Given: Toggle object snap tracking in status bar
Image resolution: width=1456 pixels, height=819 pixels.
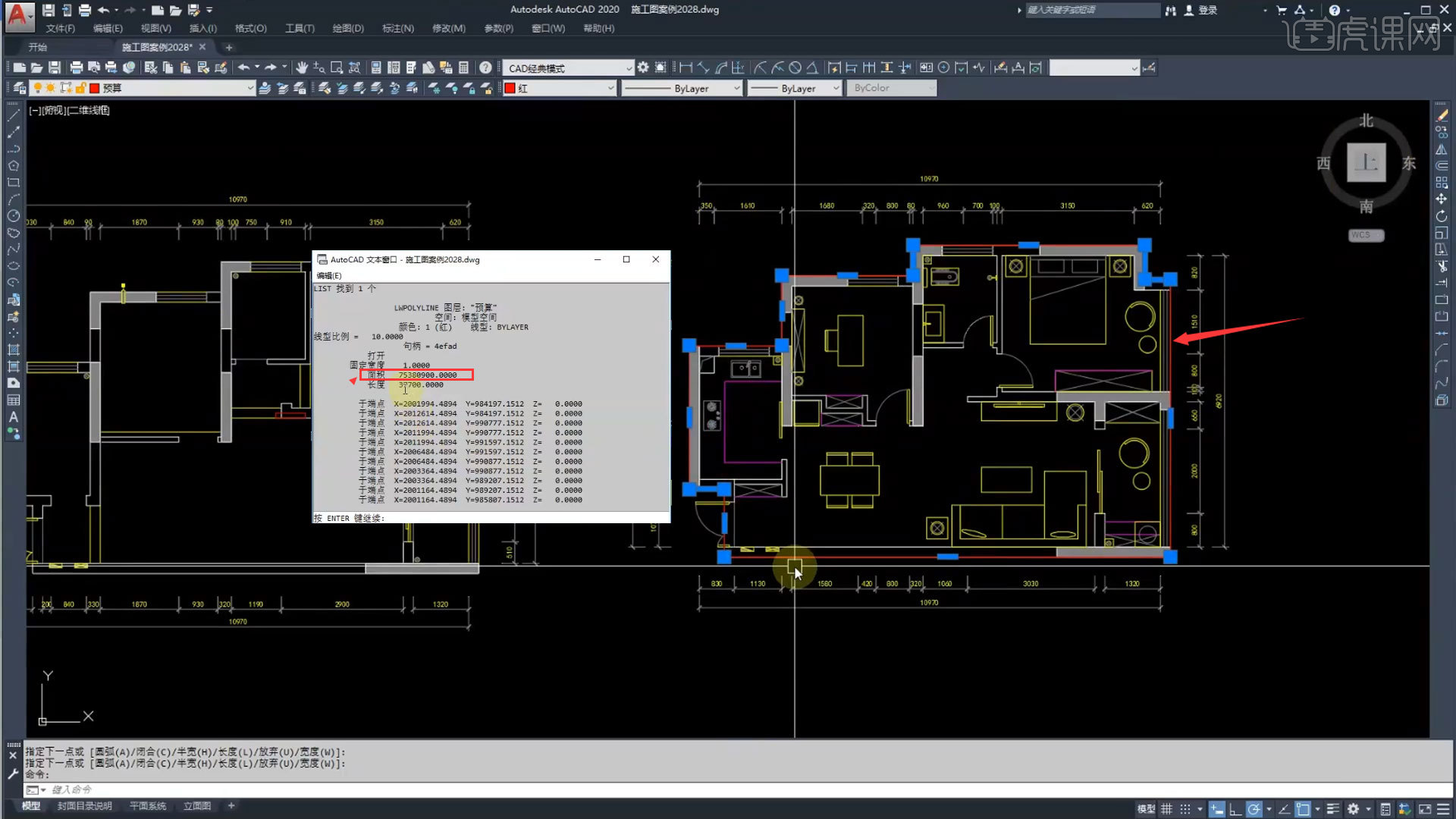Looking at the screenshot, I should click(x=1284, y=809).
